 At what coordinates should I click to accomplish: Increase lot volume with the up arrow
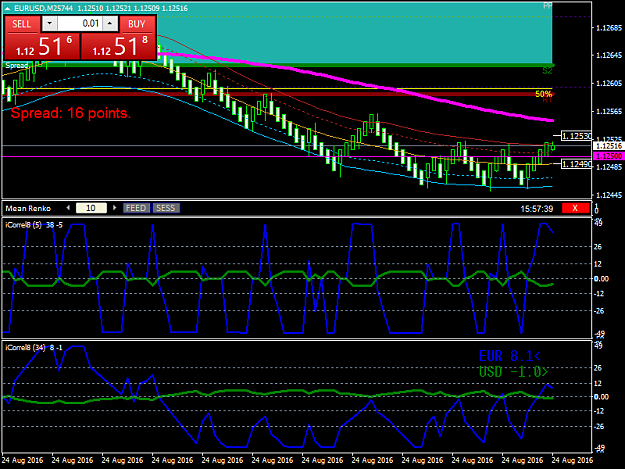coord(110,24)
